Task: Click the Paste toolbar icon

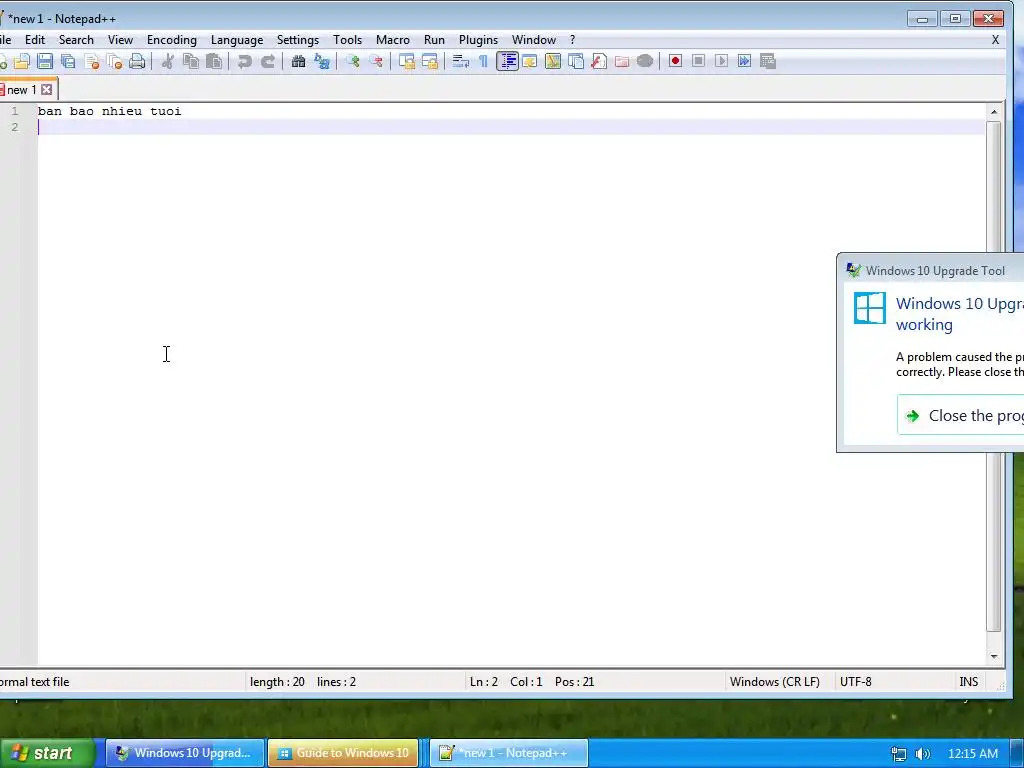Action: (214, 61)
